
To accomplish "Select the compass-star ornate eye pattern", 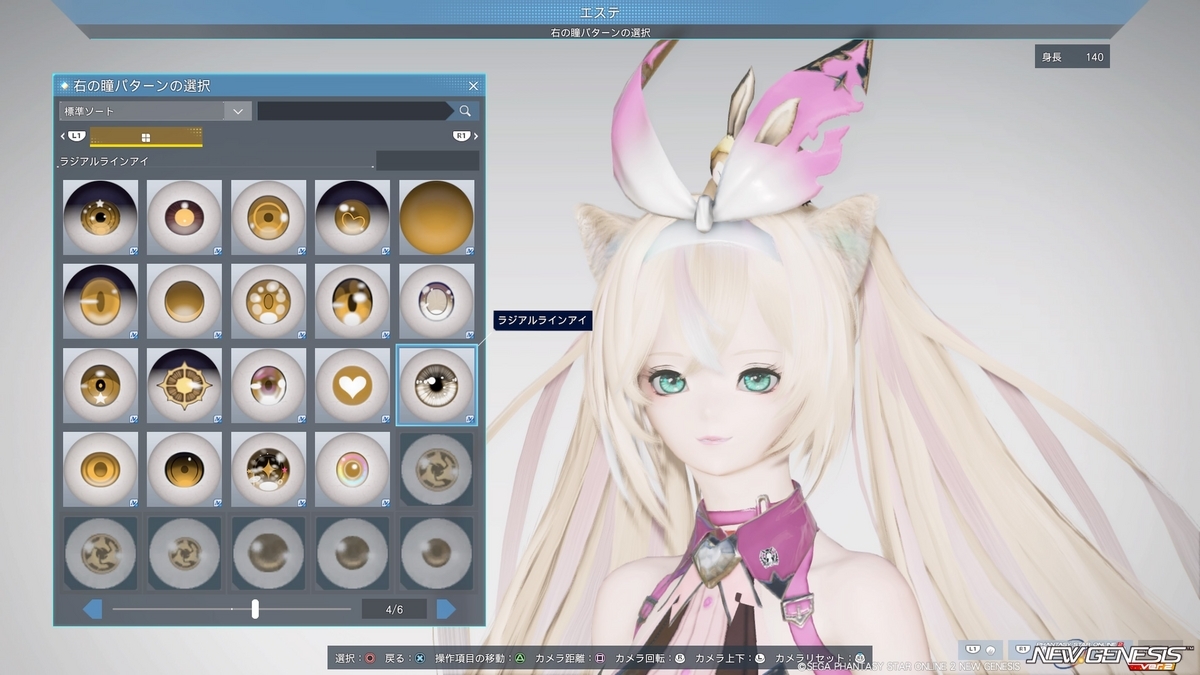I will click(185, 385).
